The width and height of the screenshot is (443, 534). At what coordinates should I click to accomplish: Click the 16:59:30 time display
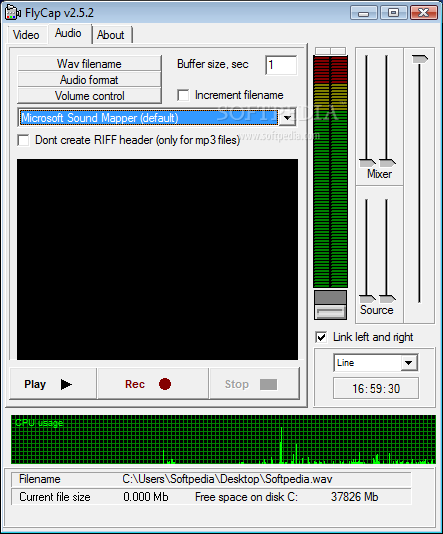[376, 388]
